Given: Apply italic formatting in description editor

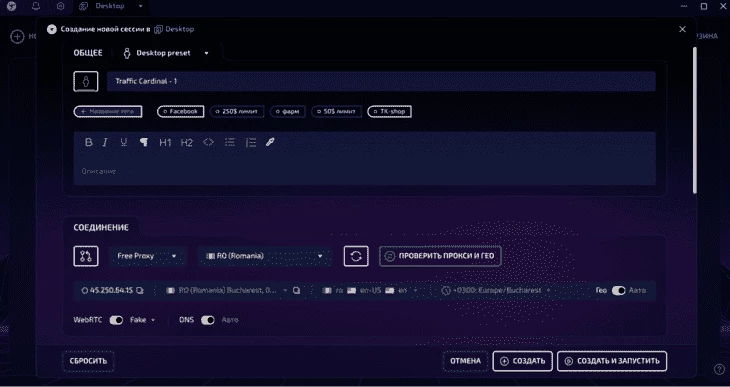Looking at the screenshot, I should click(x=105, y=143).
